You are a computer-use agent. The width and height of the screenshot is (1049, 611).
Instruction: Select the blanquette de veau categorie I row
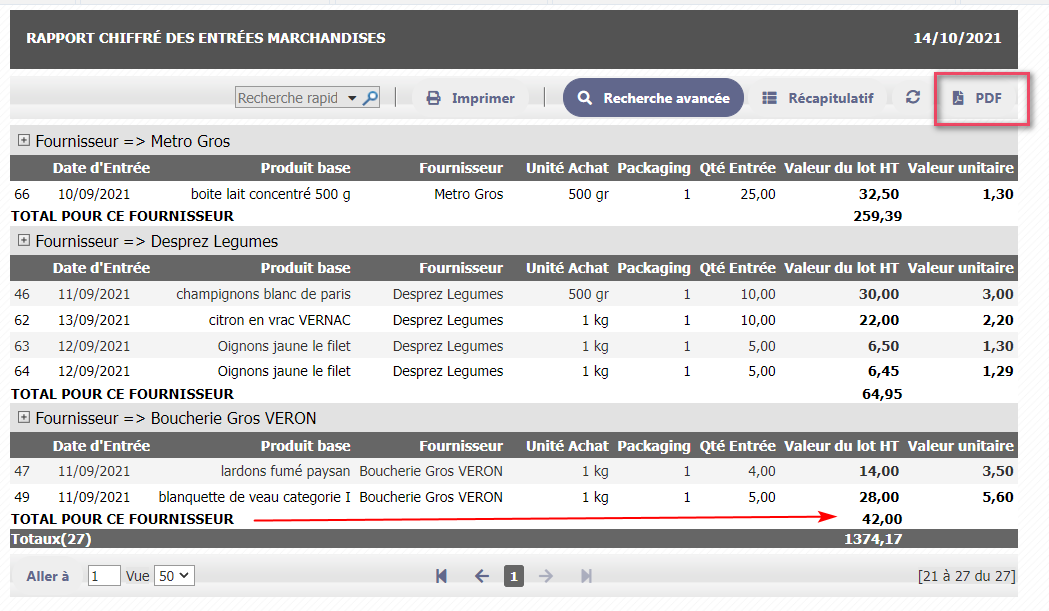[514, 497]
